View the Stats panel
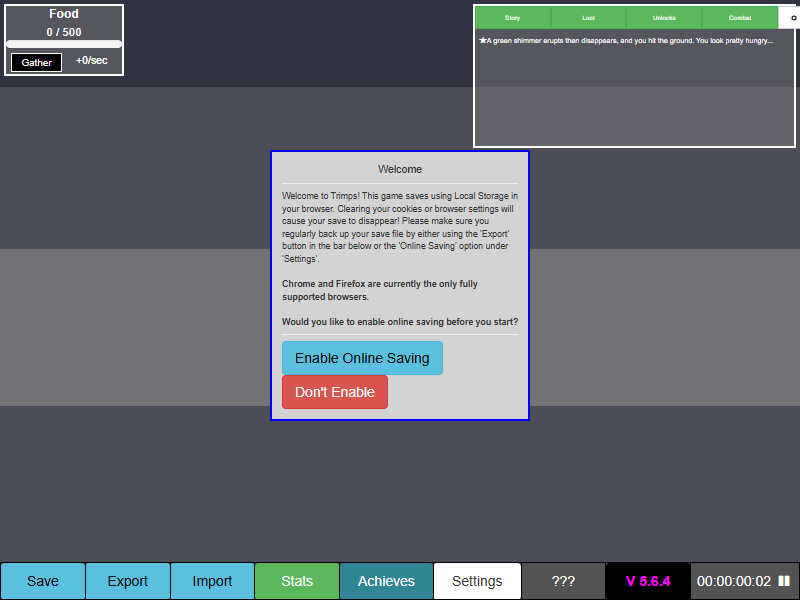 tap(297, 581)
